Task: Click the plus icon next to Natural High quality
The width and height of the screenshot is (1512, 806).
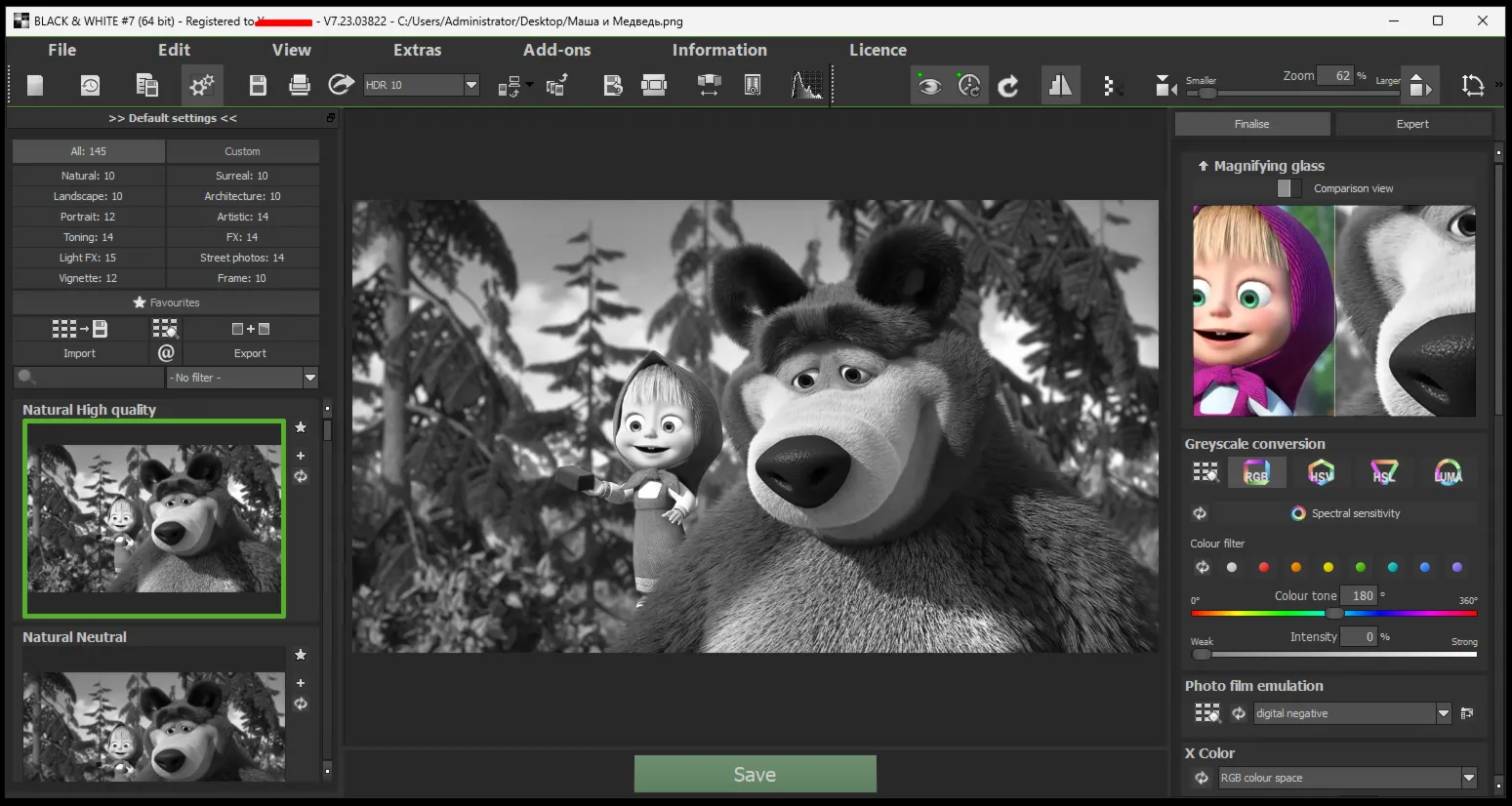Action: pos(301,456)
